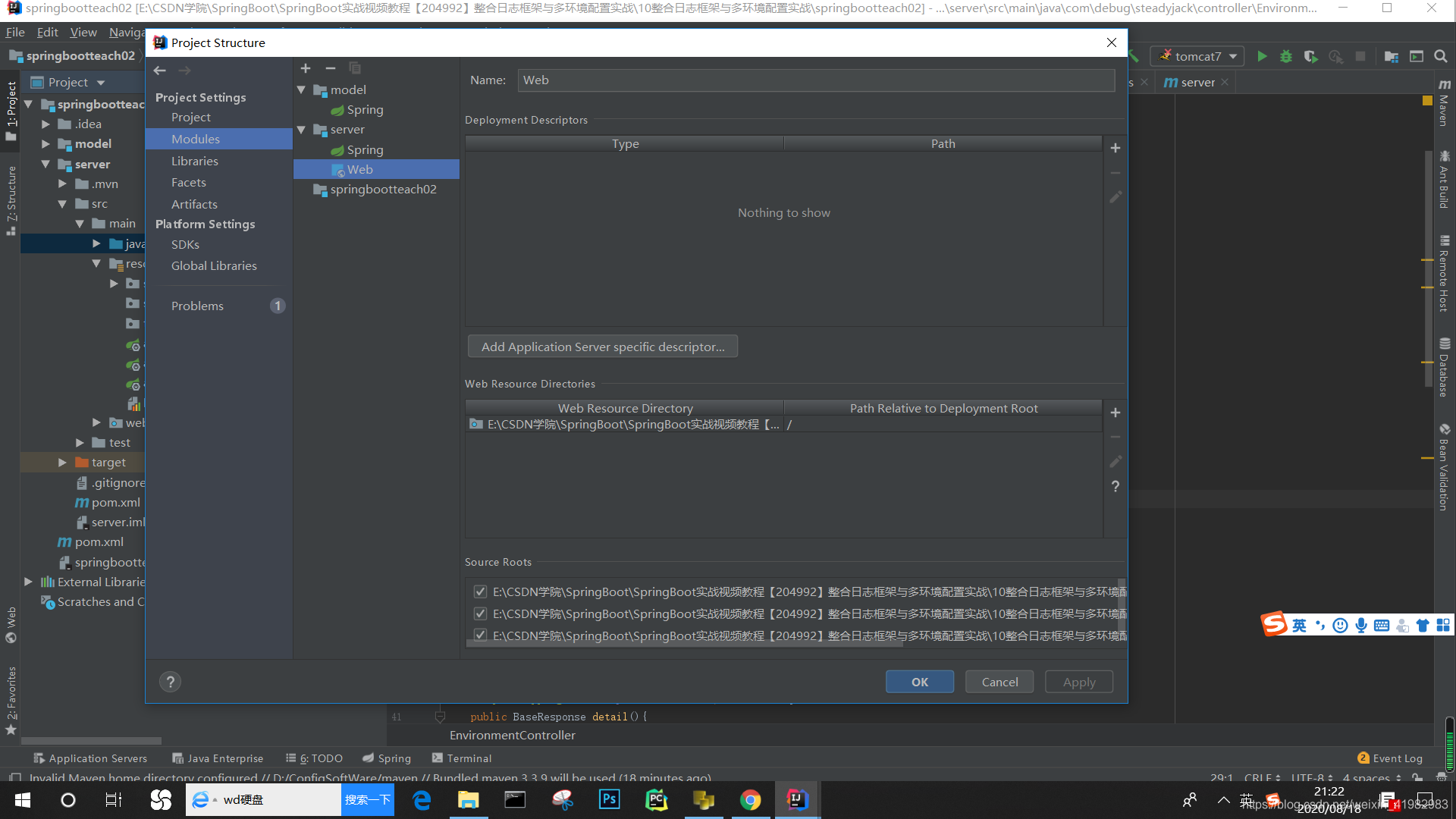Expand the test folder
Viewport: 1456px width, 819px height.
[x=80, y=443]
